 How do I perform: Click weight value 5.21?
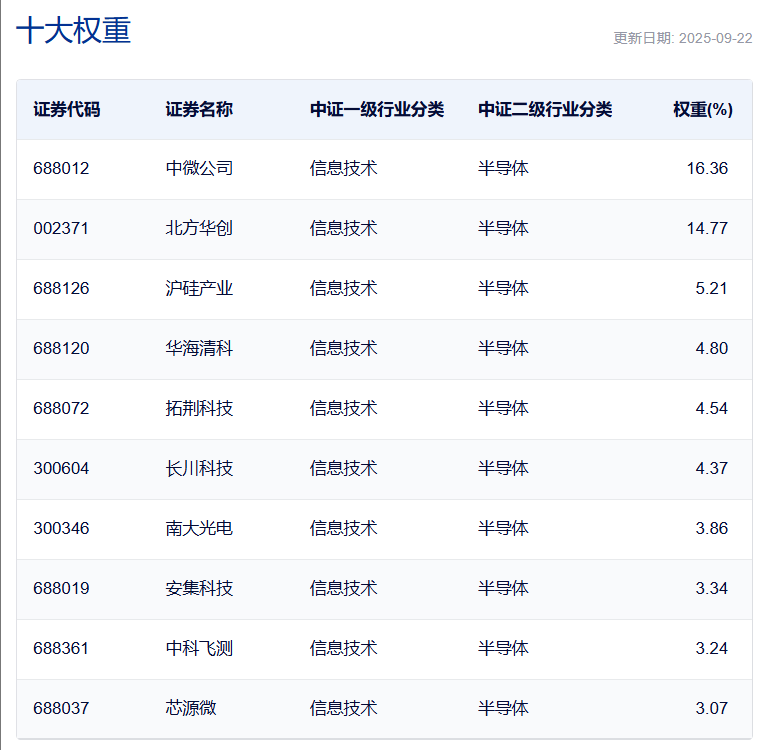point(712,289)
